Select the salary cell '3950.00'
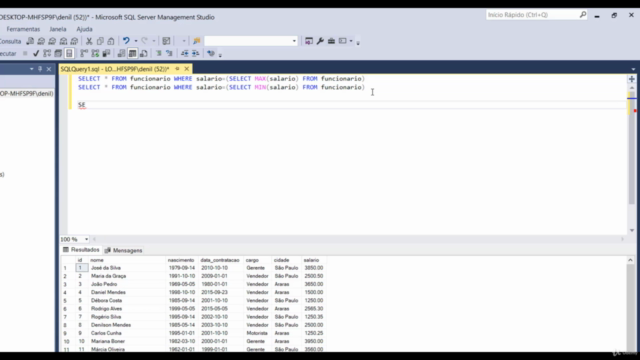Image resolution: width=640 pixels, height=360 pixels. 313,341
